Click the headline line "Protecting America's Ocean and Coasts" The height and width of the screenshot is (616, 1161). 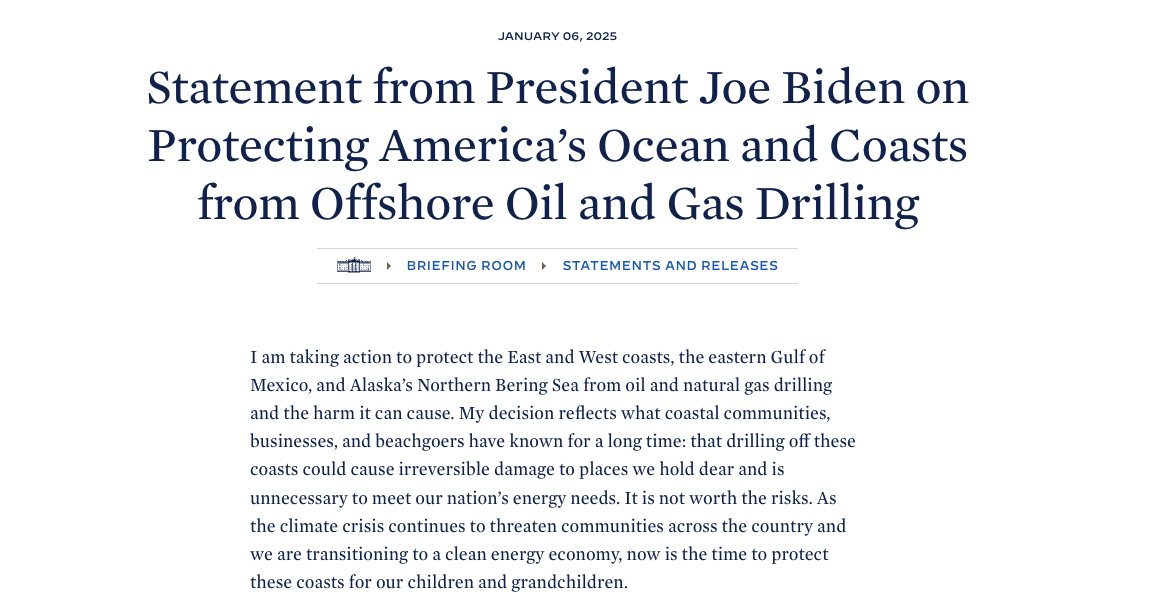(x=557, y=146)
